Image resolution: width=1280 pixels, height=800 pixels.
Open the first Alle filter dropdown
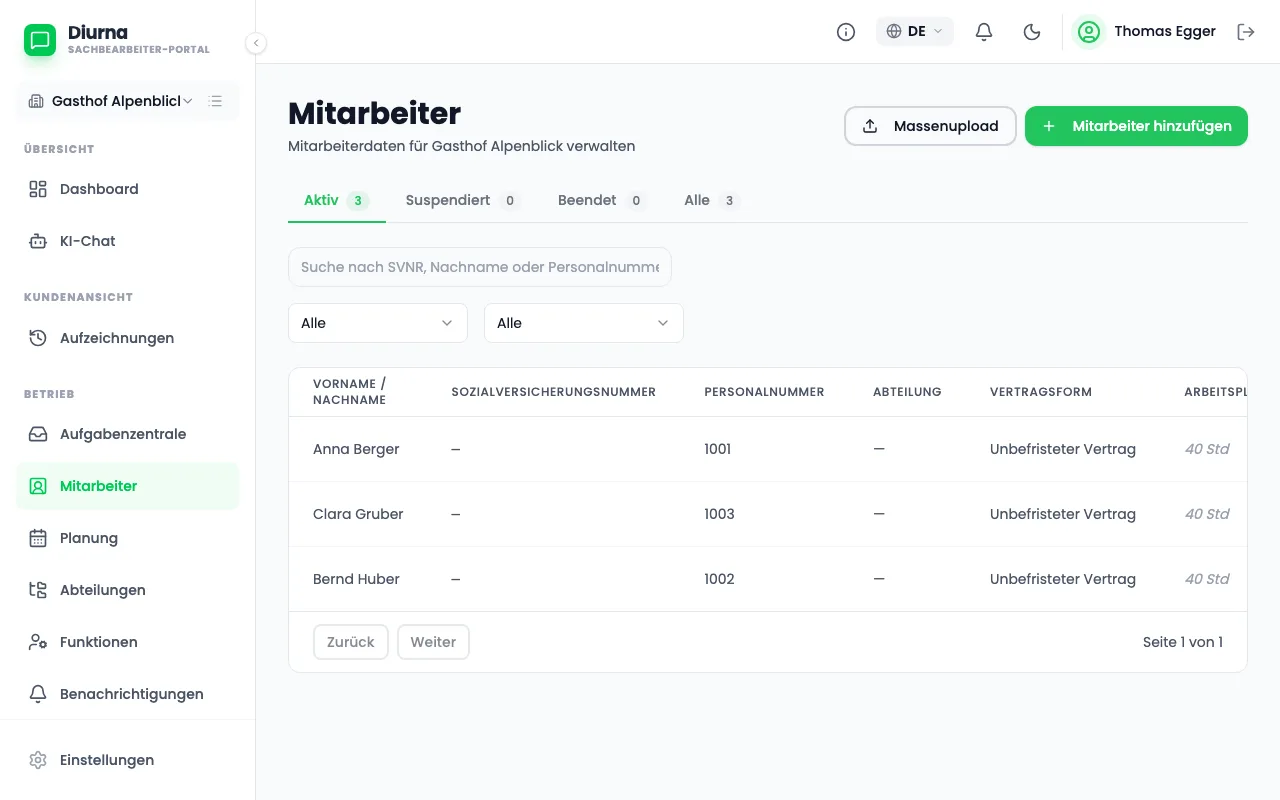click(x=378, y=323)
